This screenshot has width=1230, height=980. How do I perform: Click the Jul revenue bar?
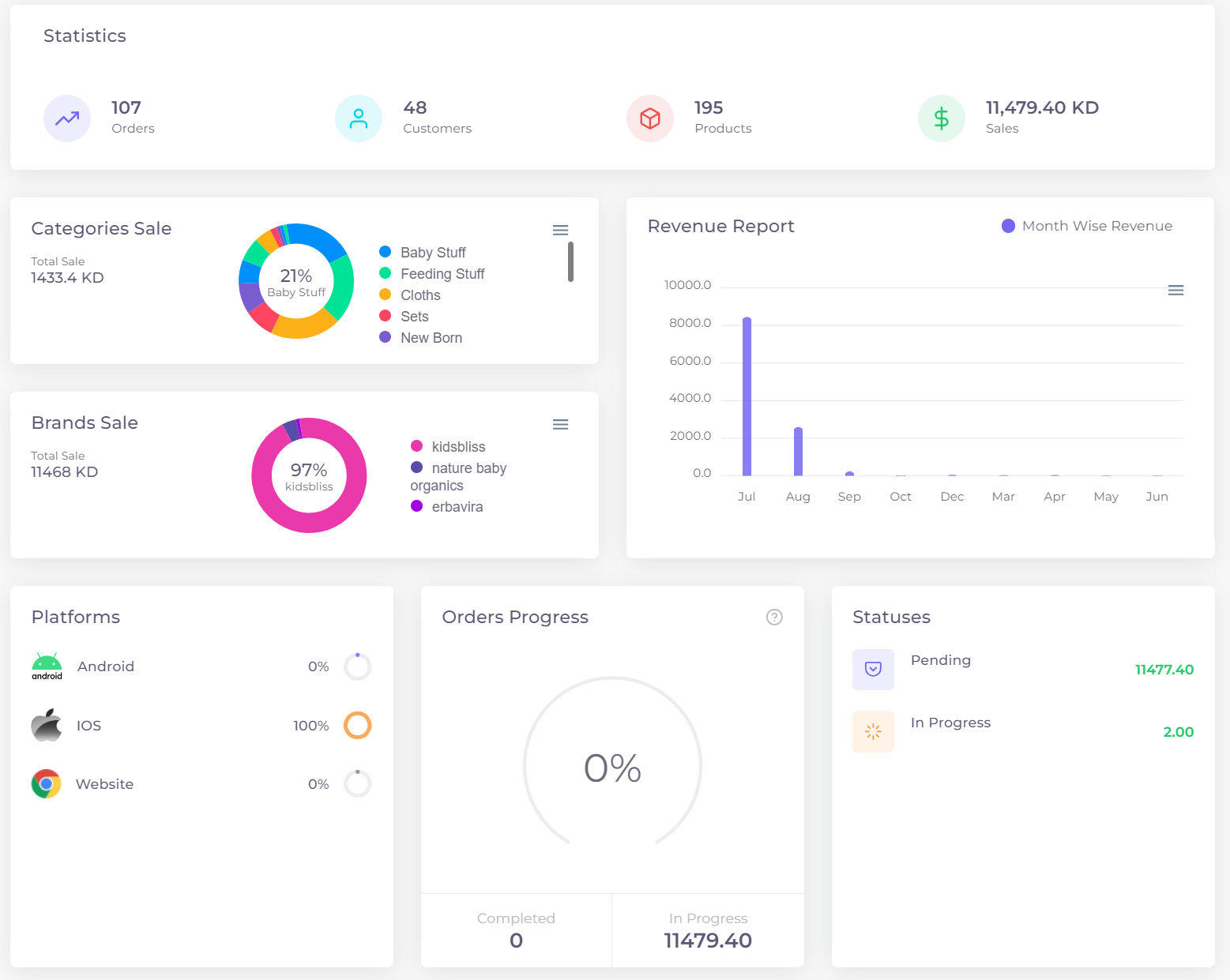747,396
